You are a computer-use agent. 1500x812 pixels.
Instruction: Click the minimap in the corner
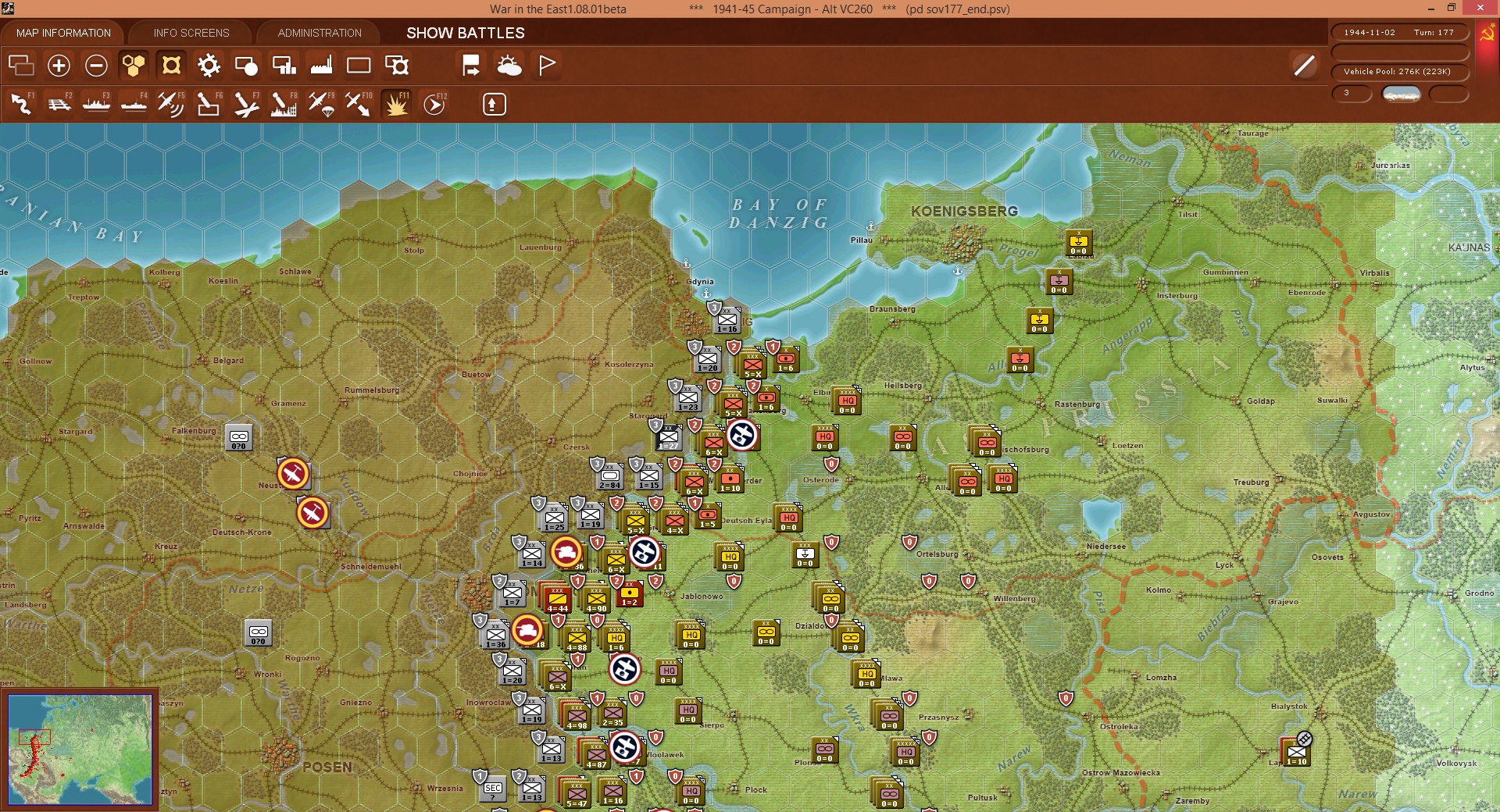[x=80, y=750]
